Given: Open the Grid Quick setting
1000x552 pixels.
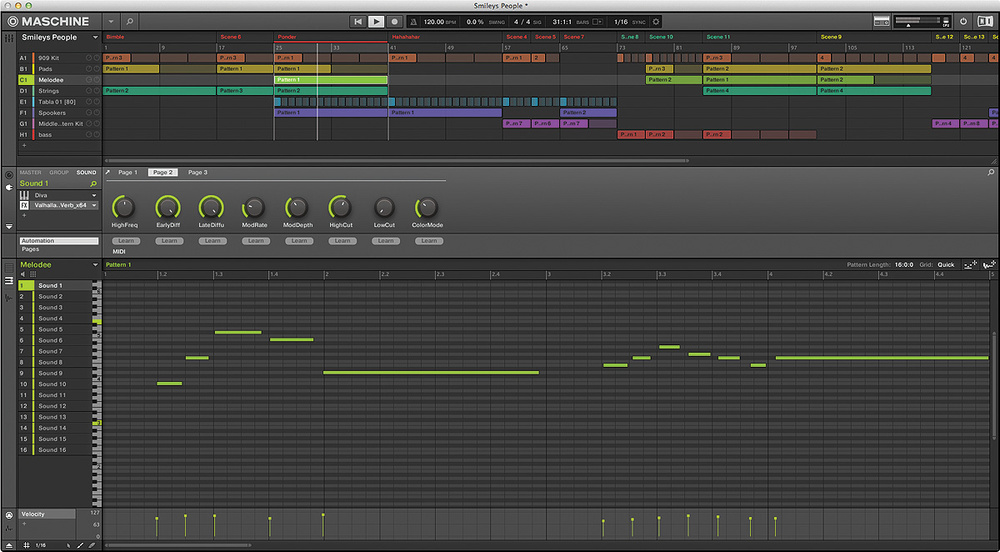Looking at the screenshot, I should tap(946, 265).
